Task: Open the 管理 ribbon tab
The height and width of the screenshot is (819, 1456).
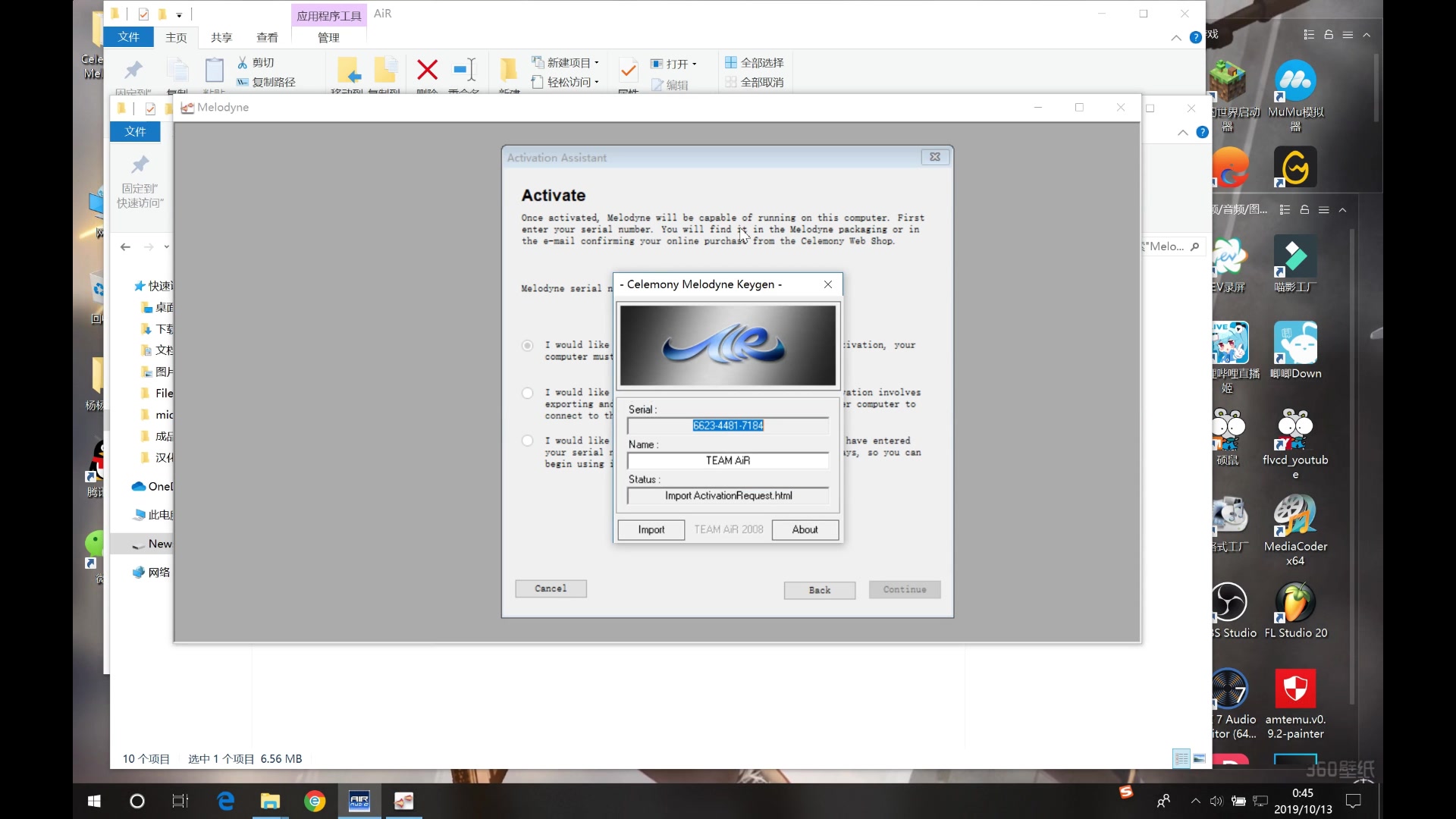Action: 328,37
